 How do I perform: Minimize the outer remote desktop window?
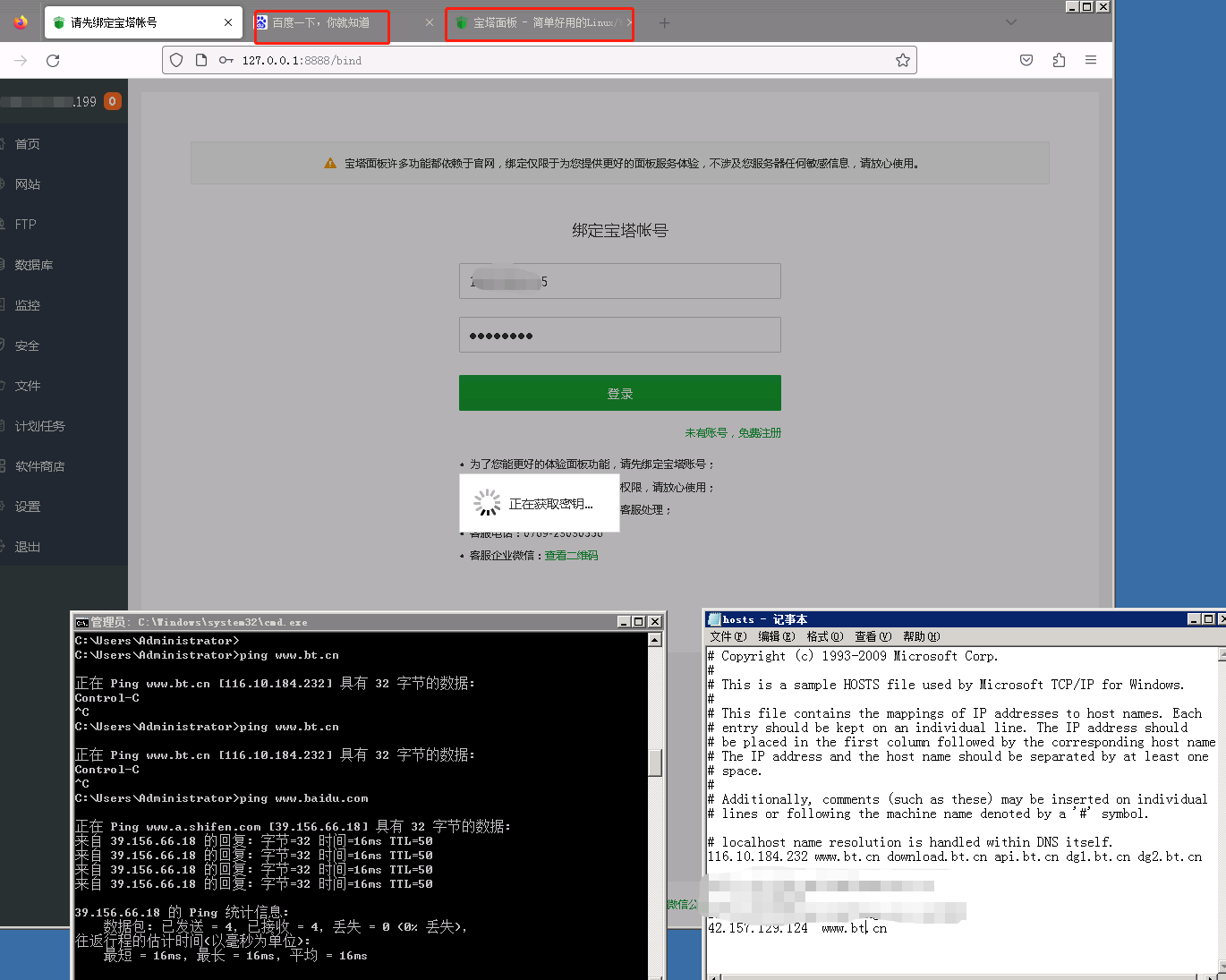[1072, 6]
